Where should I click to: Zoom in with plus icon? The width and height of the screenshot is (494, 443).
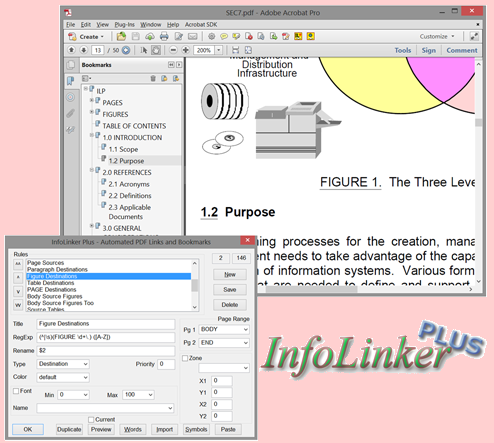[x=186, y=50]
